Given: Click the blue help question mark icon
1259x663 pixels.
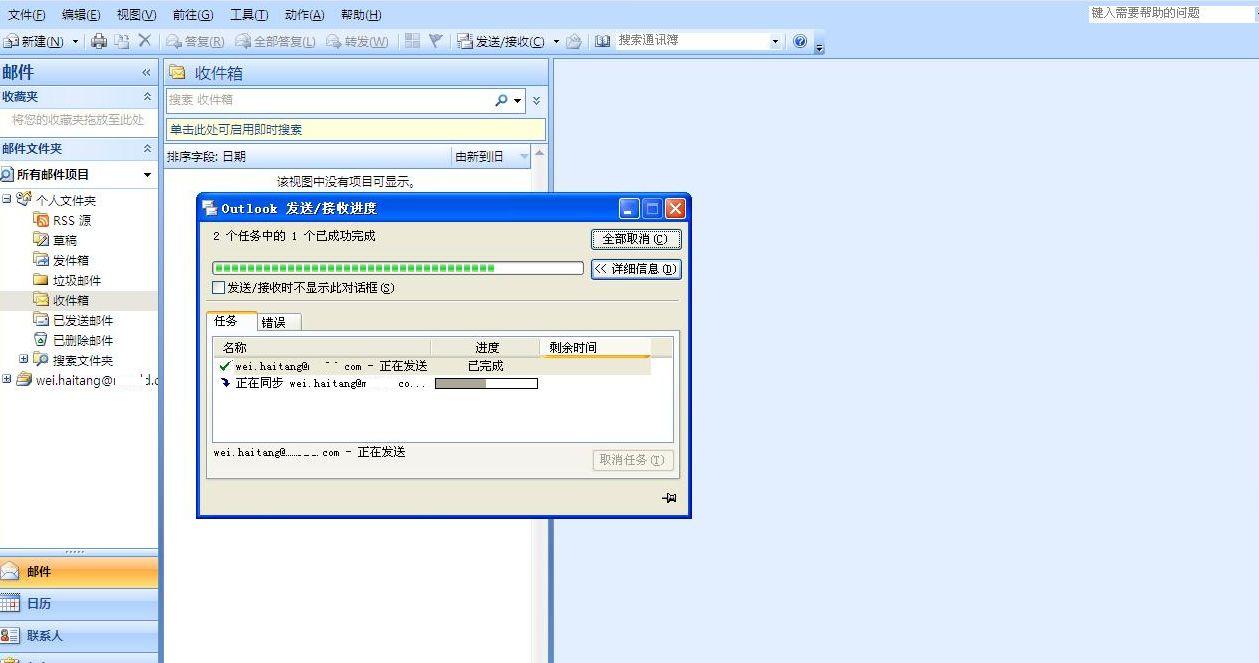Looking at the screenshot, I should [800, 41].
